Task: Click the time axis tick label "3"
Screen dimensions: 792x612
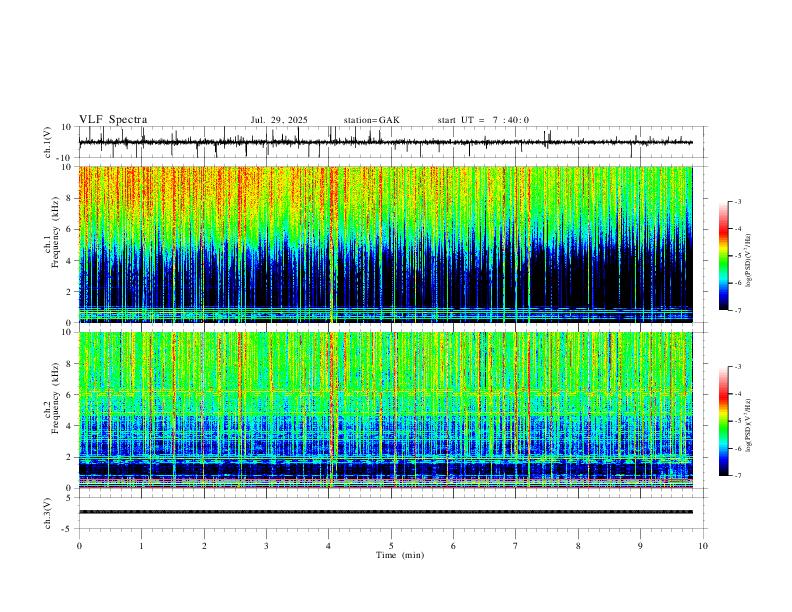Action: coord(266,546)
